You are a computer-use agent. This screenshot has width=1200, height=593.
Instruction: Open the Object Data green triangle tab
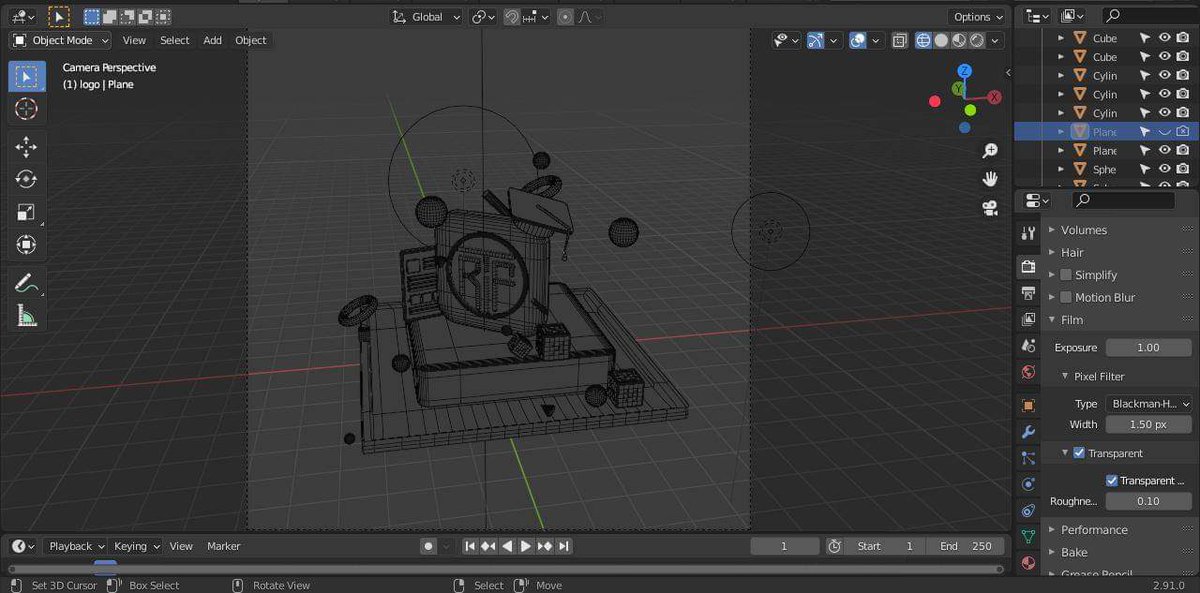point(1028,536)
